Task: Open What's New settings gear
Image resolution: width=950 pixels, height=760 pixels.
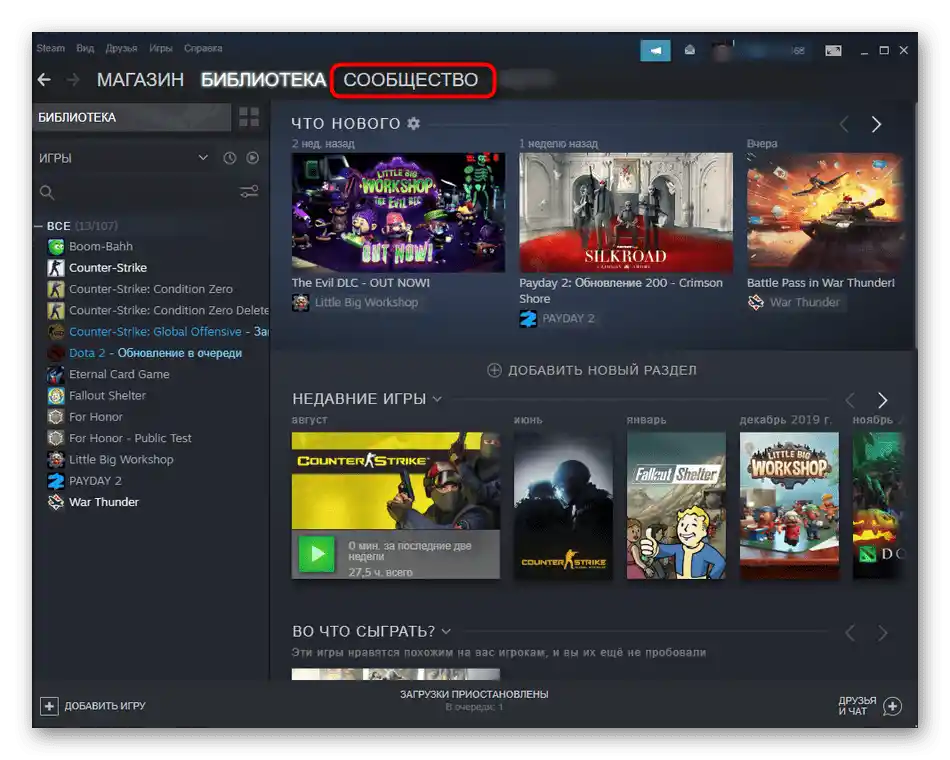Action: 413,124
